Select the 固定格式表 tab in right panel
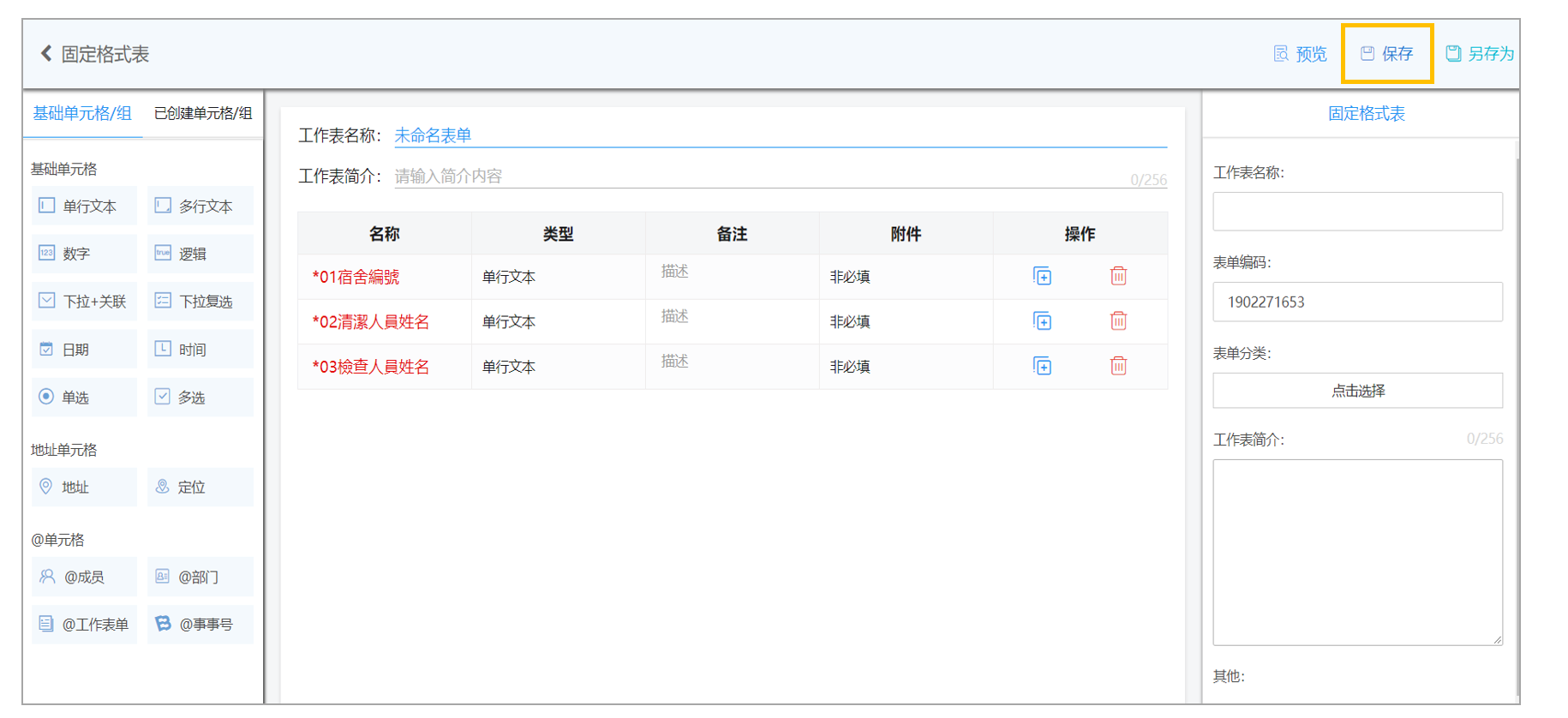Image resolution: width=1568 pixels, height=718 pixels. click(1367, 113)
